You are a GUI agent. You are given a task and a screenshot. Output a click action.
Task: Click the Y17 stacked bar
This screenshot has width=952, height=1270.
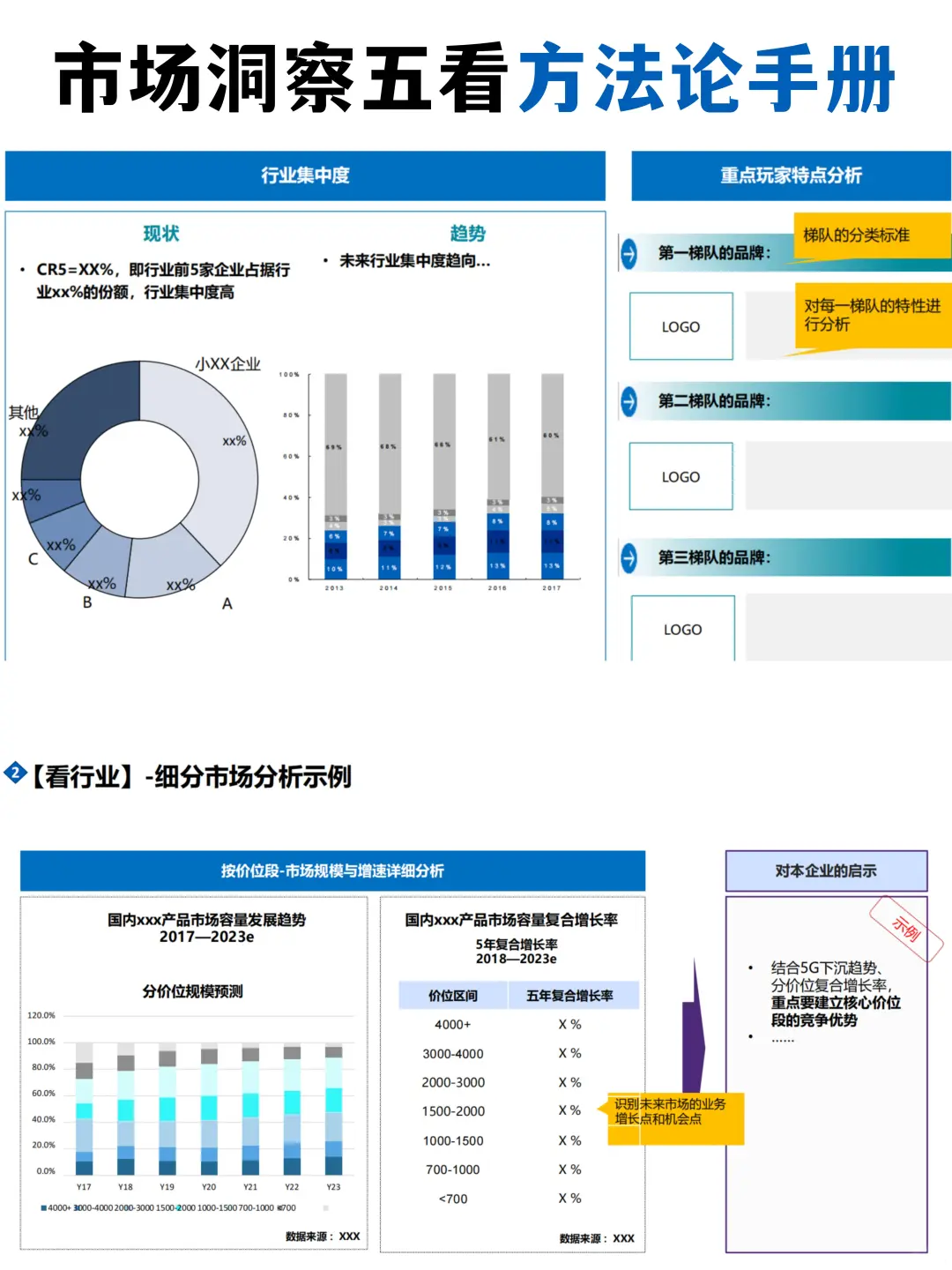point(84,1109)
